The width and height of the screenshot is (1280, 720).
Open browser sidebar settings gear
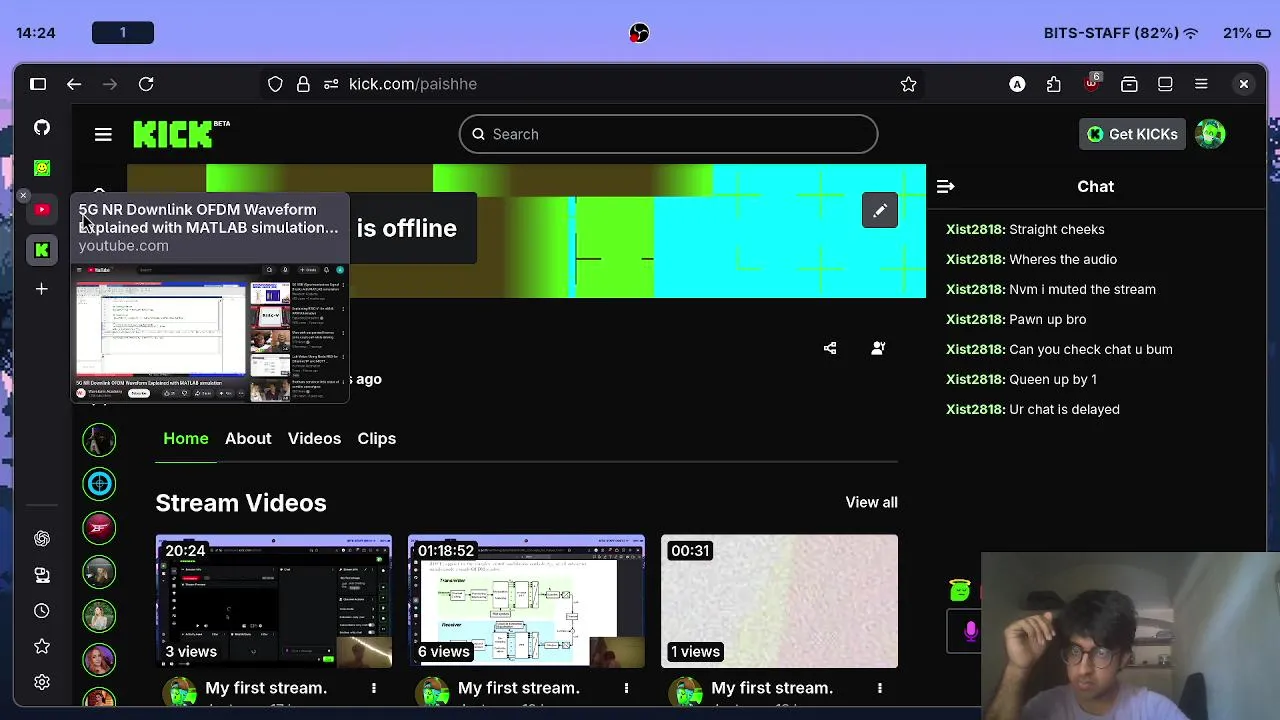pos(42,682)
